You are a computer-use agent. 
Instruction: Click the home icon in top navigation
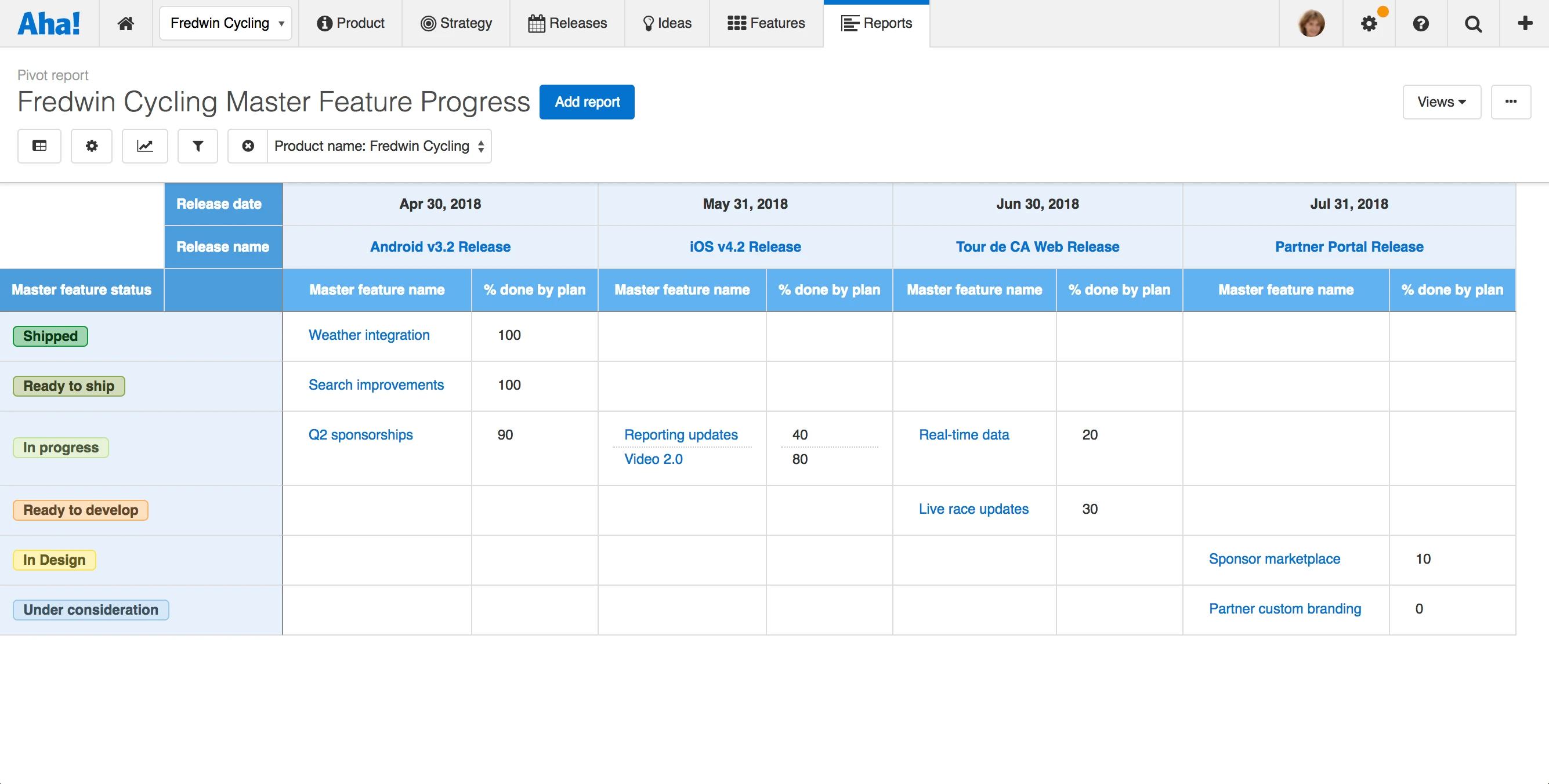point(125,23)
